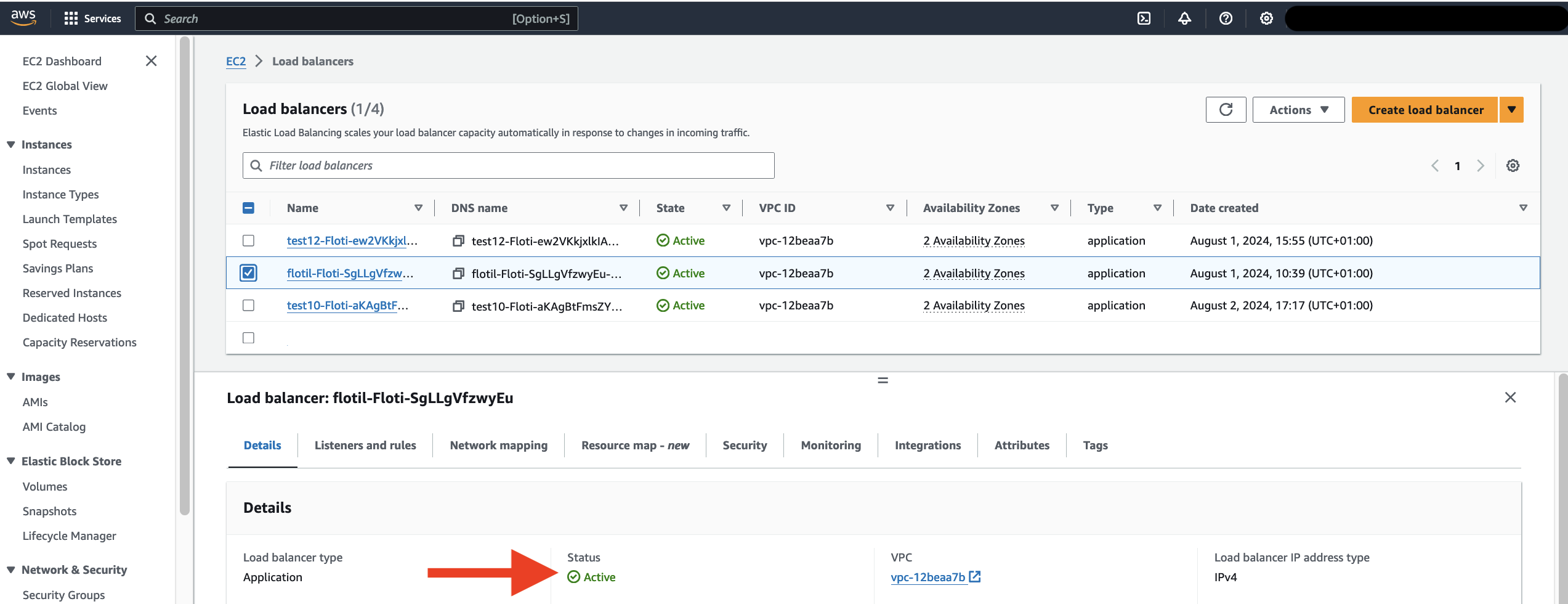Image resolution: width=1568 pixels, height=604 pixels.
Task: Open table preferences gear icon
Action: (1513, 166)
